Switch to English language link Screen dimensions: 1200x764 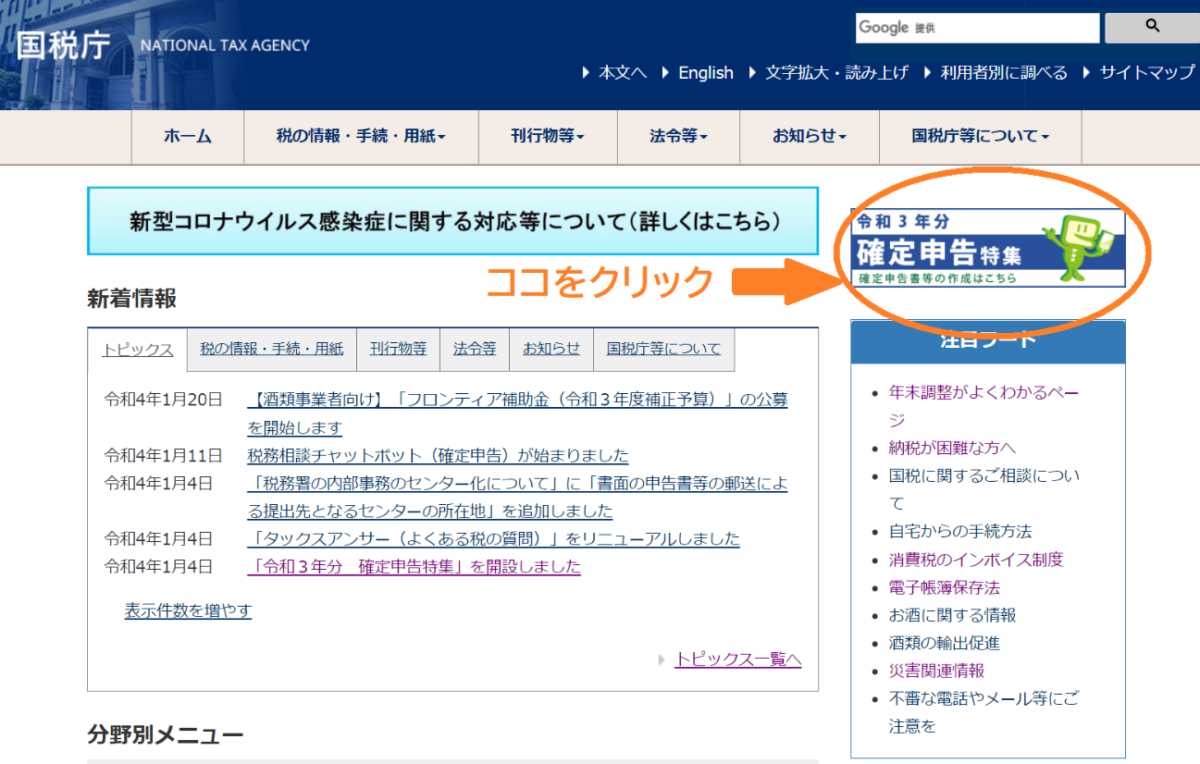coord(705,73)
